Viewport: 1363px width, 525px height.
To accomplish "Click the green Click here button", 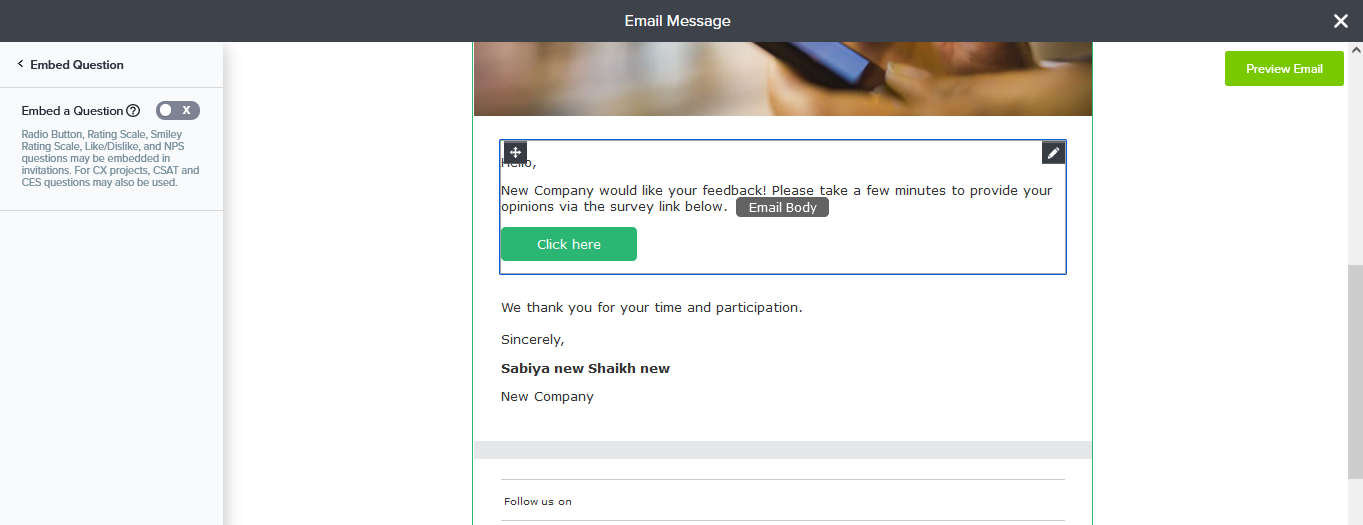I will (568, 244).
